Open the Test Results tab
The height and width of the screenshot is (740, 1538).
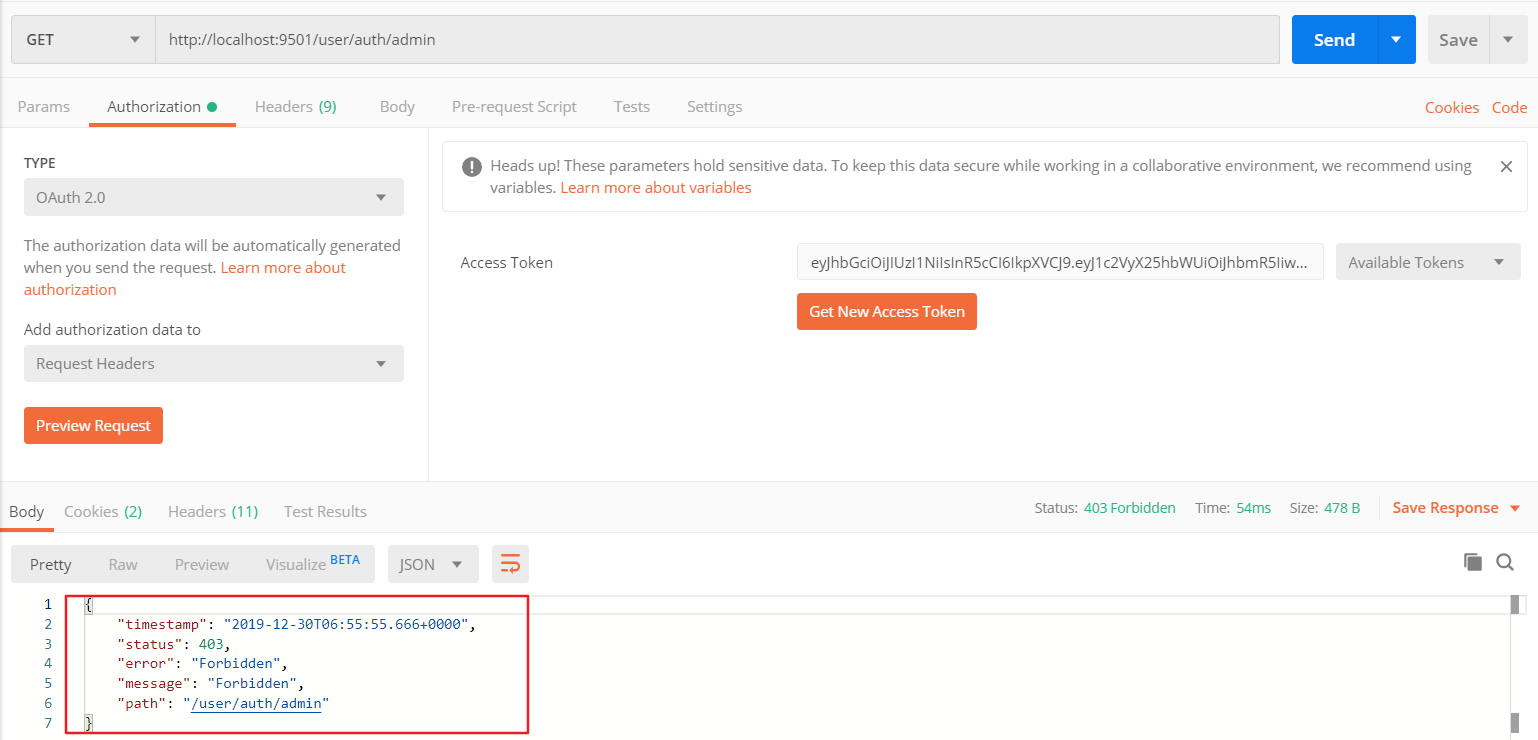[325, 511]
